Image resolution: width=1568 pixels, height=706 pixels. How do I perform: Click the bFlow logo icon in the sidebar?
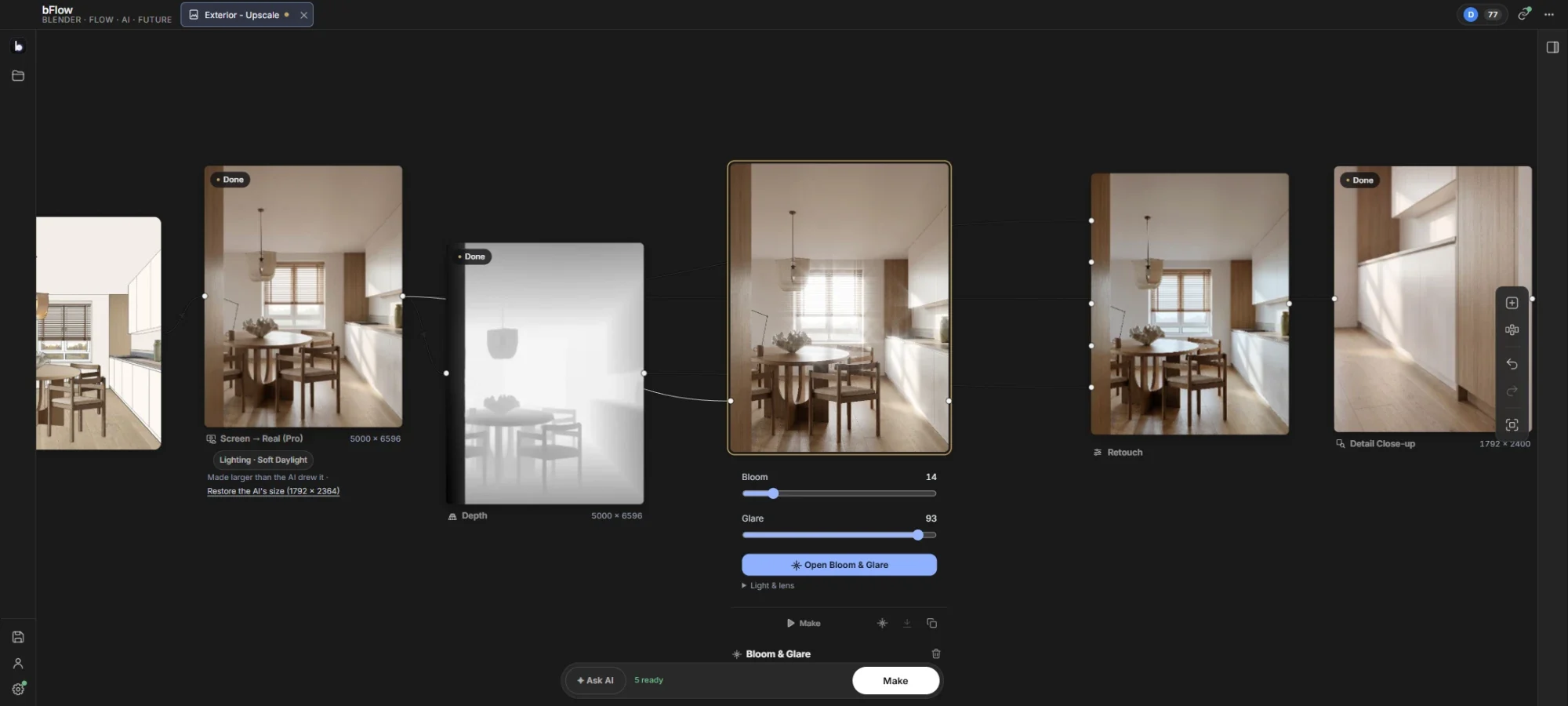click(18, 46)
